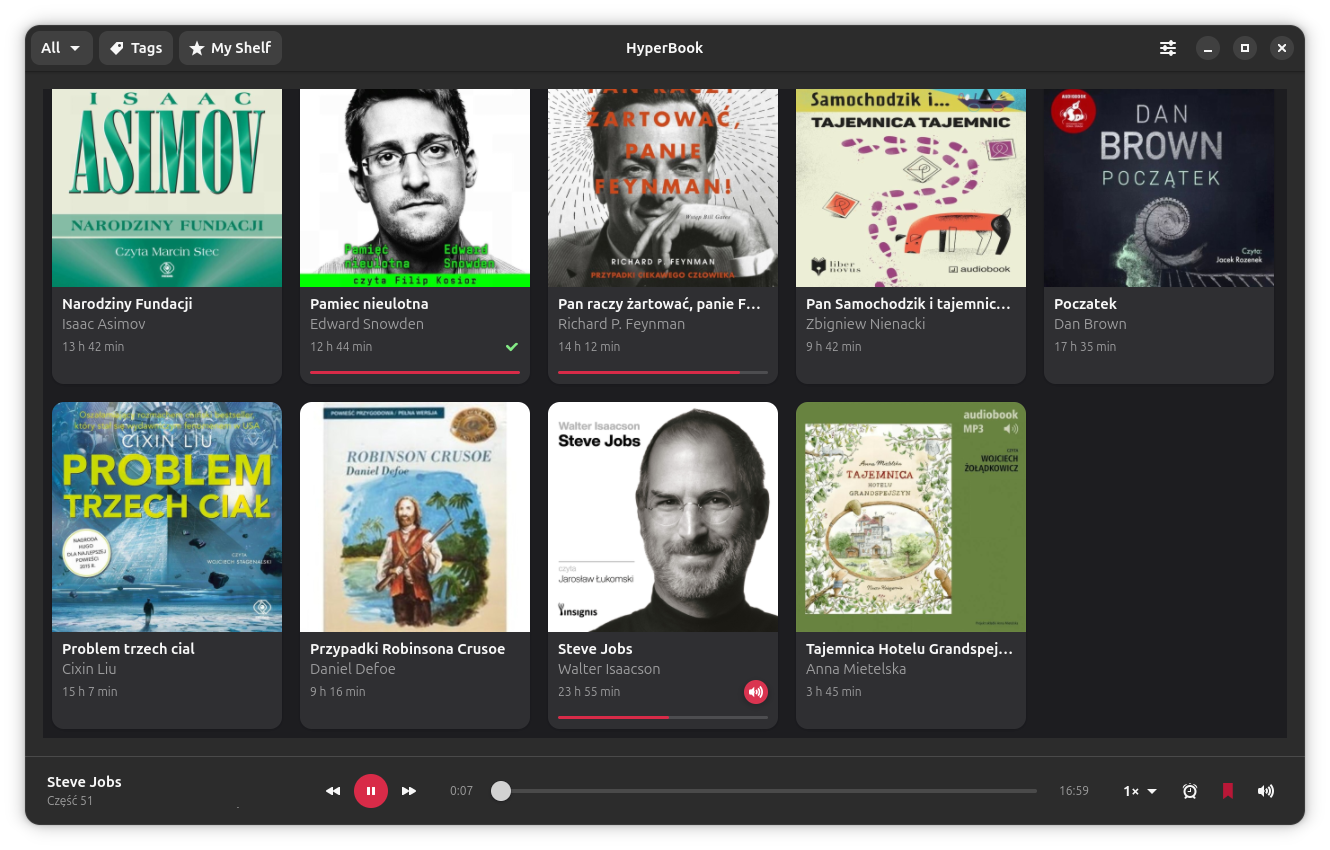Viewport: 1330px width, 850px height.
Task: Open the Robinson Crusoe cover
Action: pos(415,517)
